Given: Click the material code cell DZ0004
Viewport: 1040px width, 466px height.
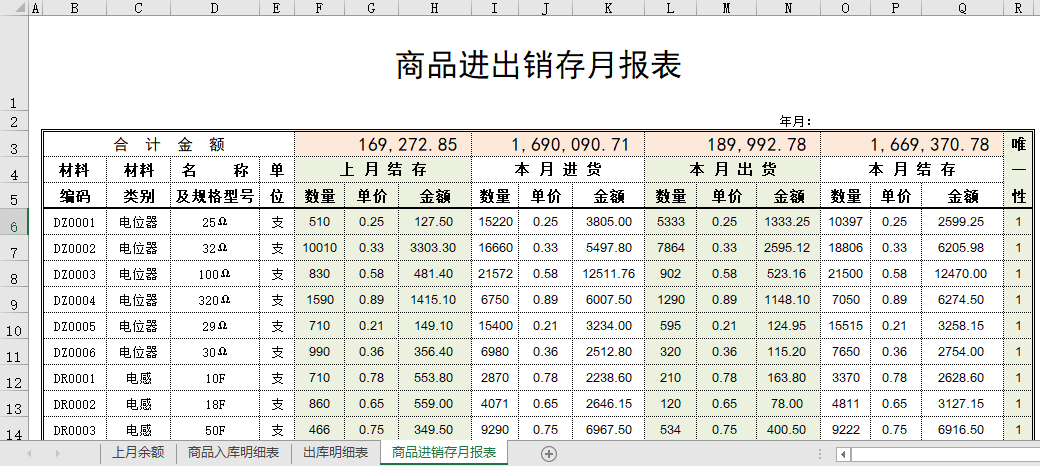Looking at the screenshot, I should tap(74, 300).
